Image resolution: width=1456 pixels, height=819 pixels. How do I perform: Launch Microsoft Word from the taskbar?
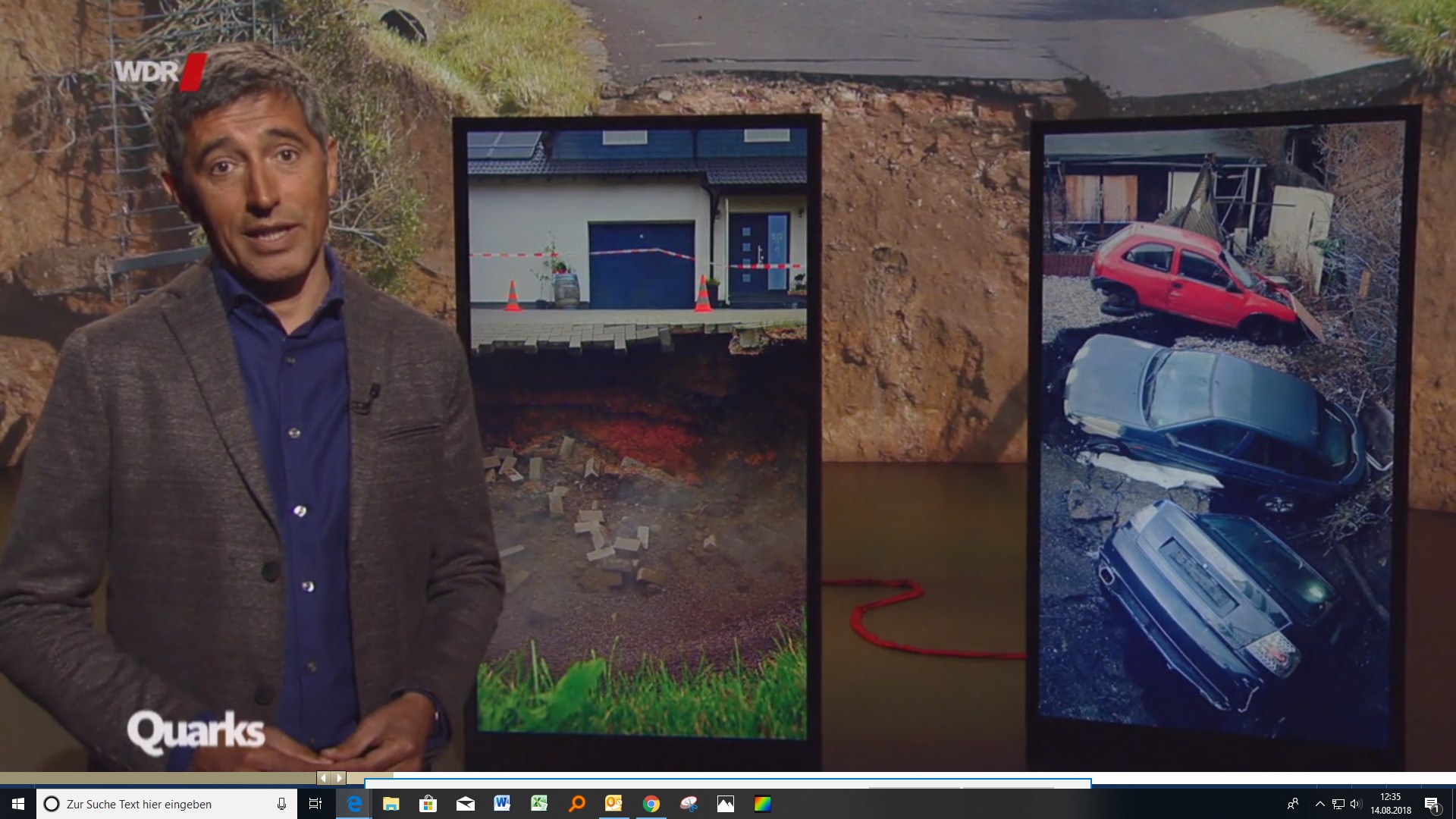click(x=502, y=804)
